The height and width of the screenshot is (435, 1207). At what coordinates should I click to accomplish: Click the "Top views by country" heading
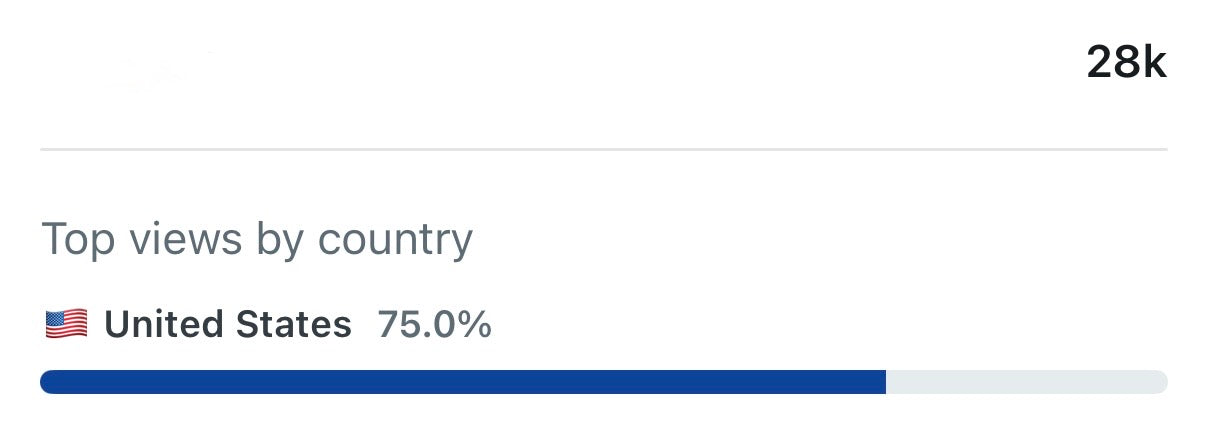pos(256,240)
